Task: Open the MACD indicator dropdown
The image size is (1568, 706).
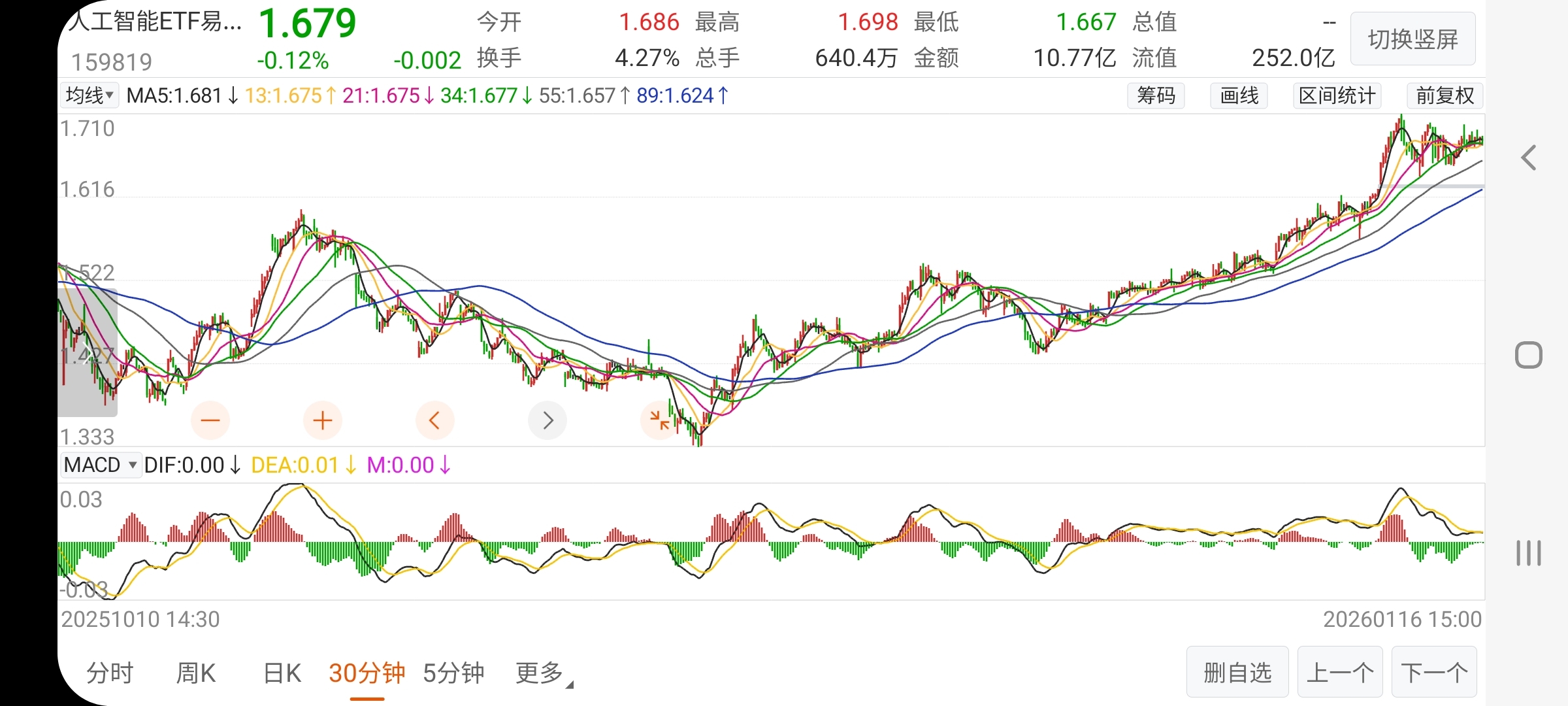Action: [101, 465]
